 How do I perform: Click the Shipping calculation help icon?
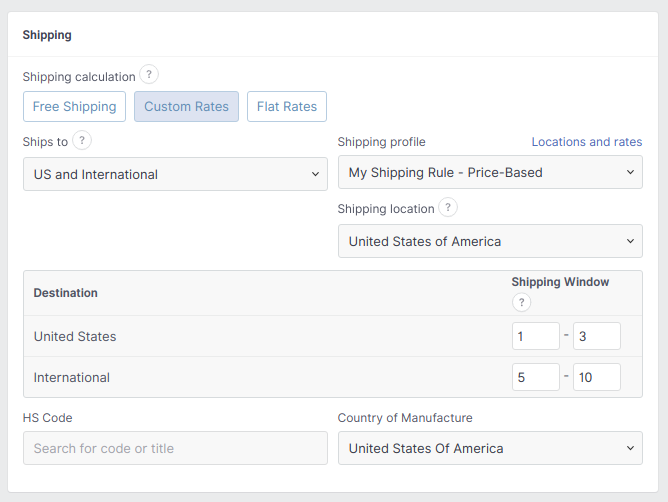[x=149, y=75]
